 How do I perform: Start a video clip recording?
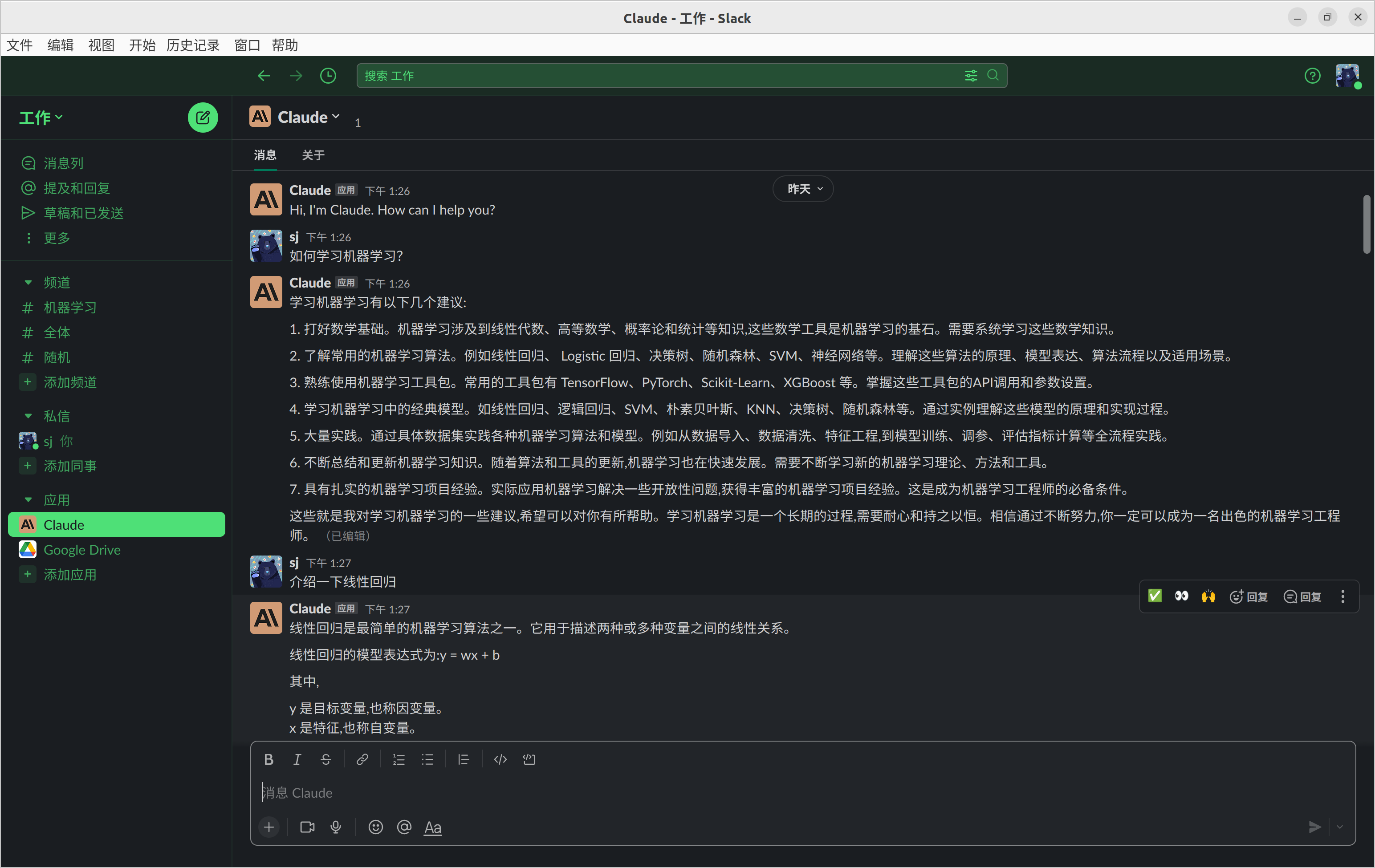(307, 827)
